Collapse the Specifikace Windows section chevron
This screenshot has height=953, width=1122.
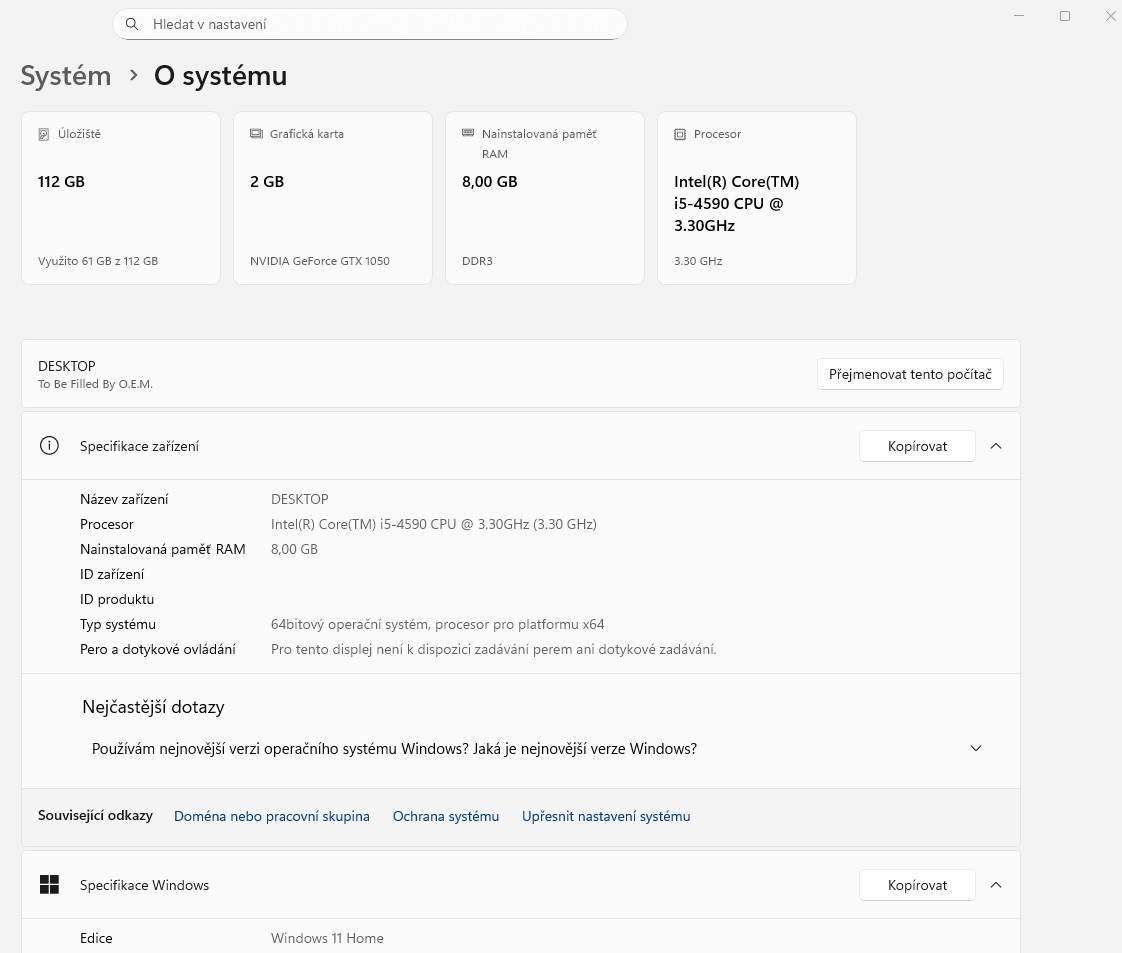point(995,885)
